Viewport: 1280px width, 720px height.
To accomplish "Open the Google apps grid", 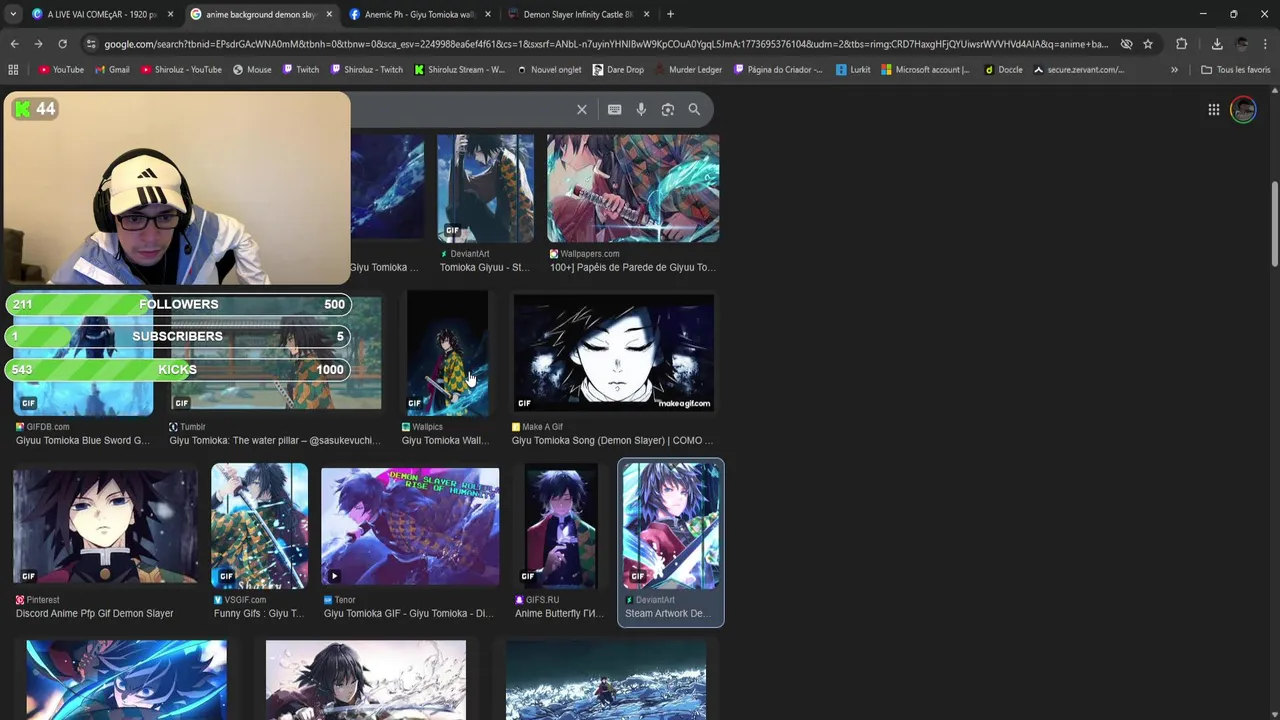I will [1213, 110].
